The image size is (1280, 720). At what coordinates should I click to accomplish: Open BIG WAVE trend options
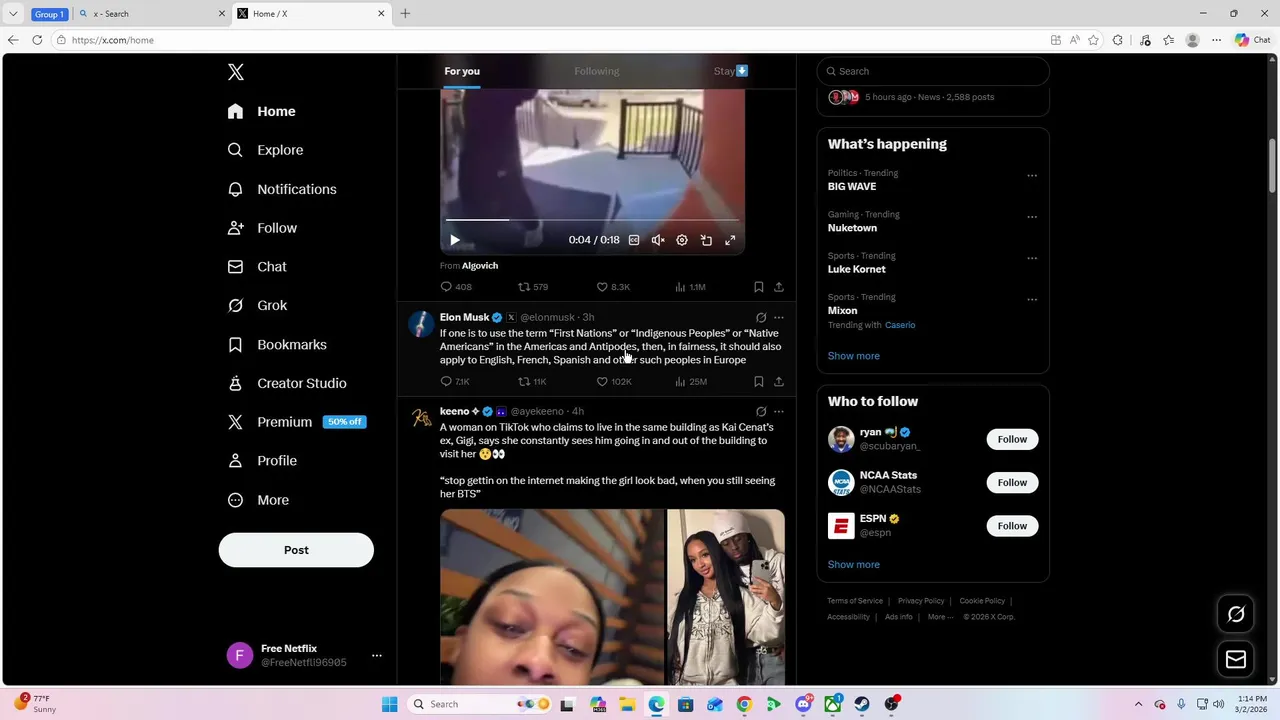click(x=1032, y=176)
